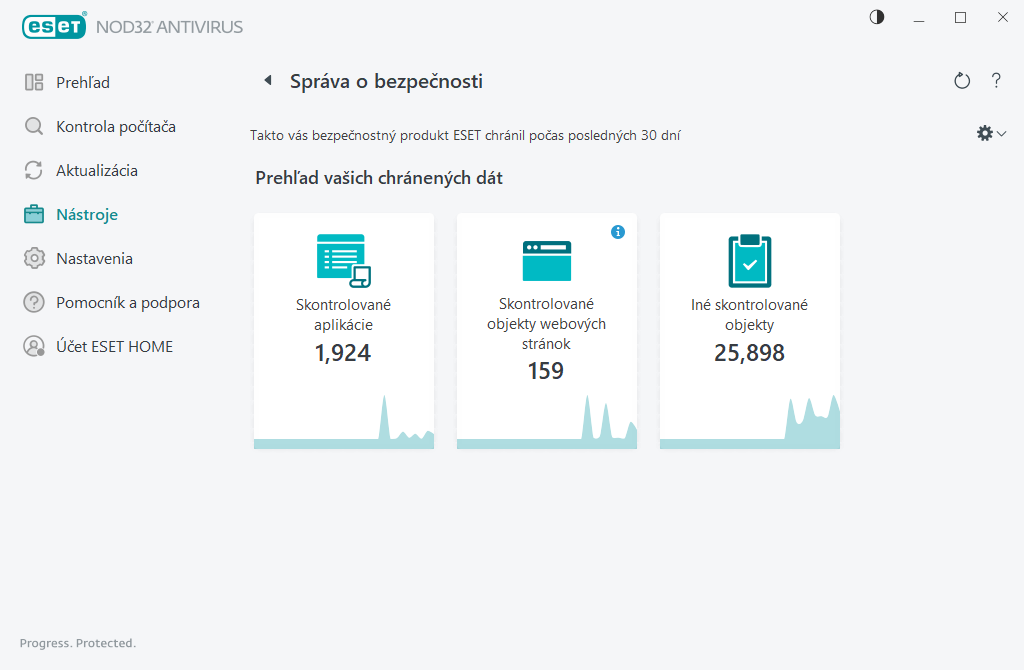Click the ESET logo in title bar

pyautogui.click(x=54, y=26)
